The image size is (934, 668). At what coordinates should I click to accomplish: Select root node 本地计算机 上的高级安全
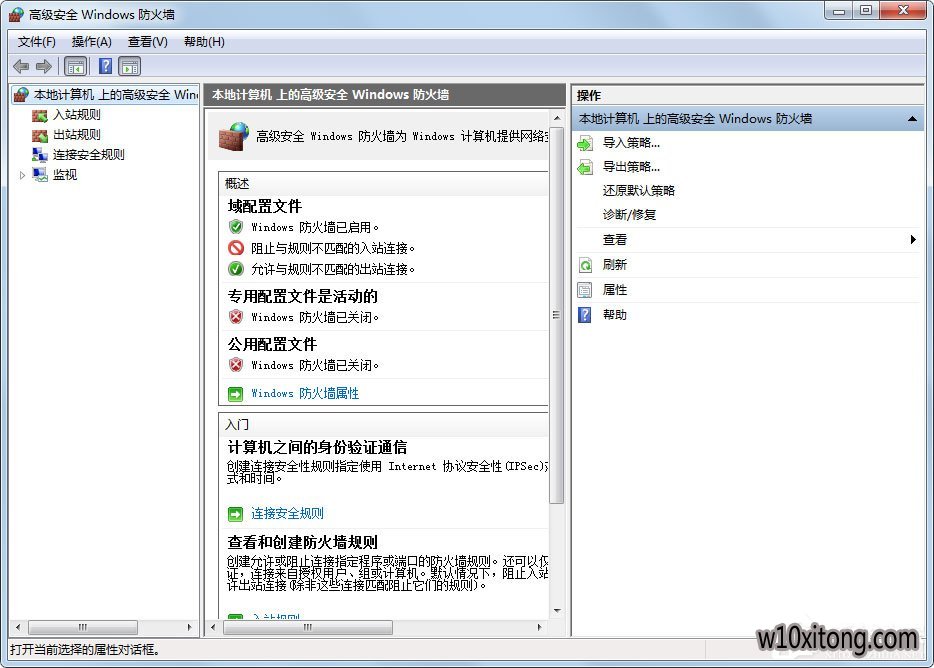(116, 95)
